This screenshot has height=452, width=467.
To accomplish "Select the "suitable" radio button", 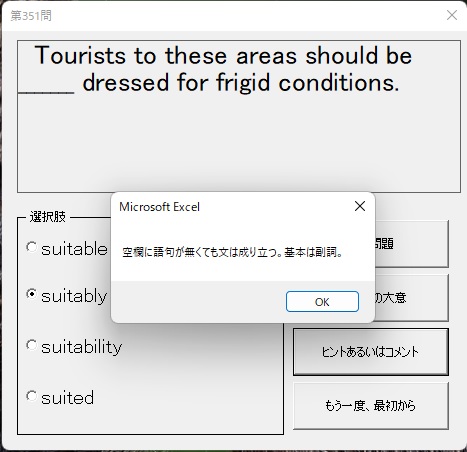I will tap(31, 247).
